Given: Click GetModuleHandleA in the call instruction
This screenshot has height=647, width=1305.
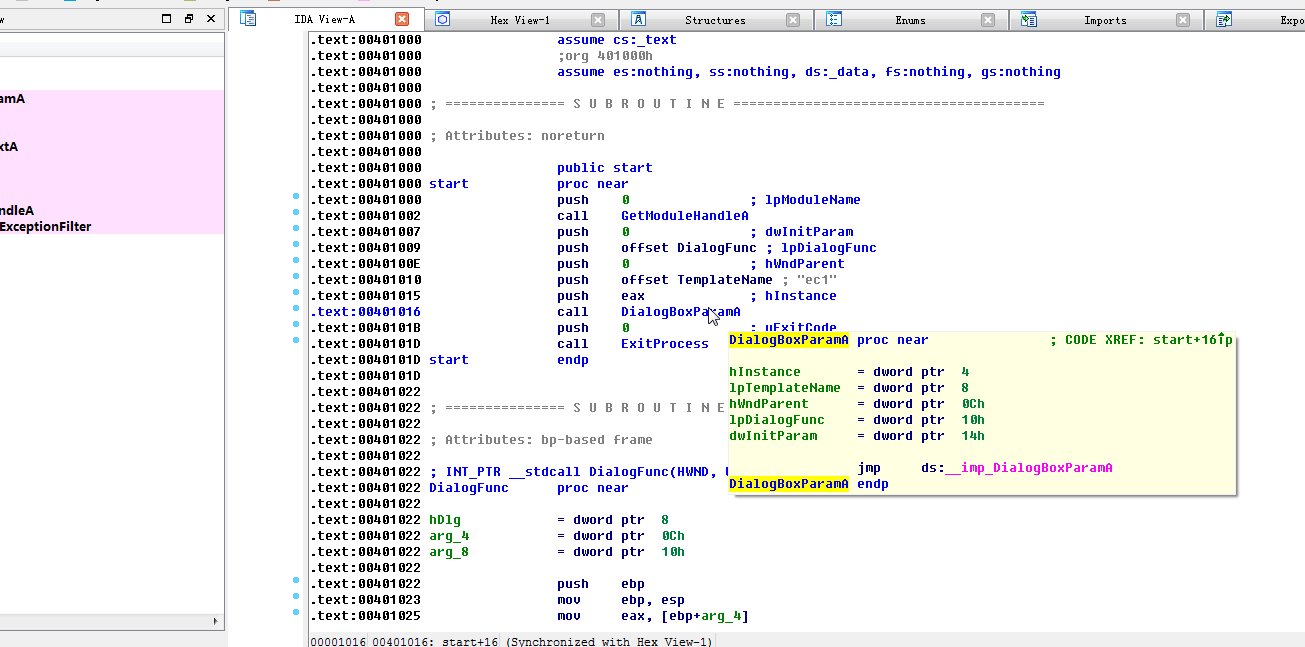Looking at the screenshot, I should pyautogui.click(x=685, y=216).
